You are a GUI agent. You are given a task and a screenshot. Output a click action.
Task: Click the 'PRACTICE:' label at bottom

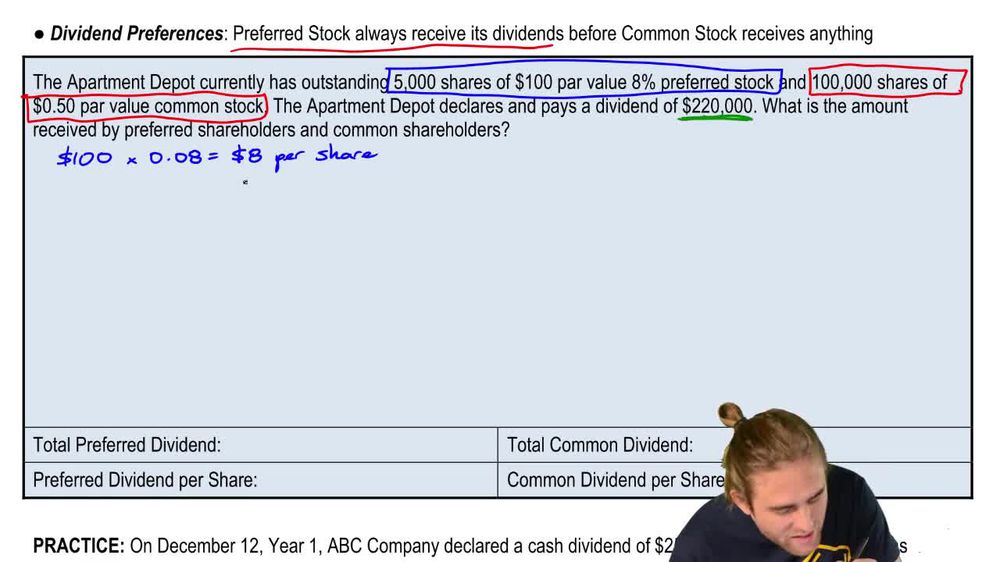78,546
